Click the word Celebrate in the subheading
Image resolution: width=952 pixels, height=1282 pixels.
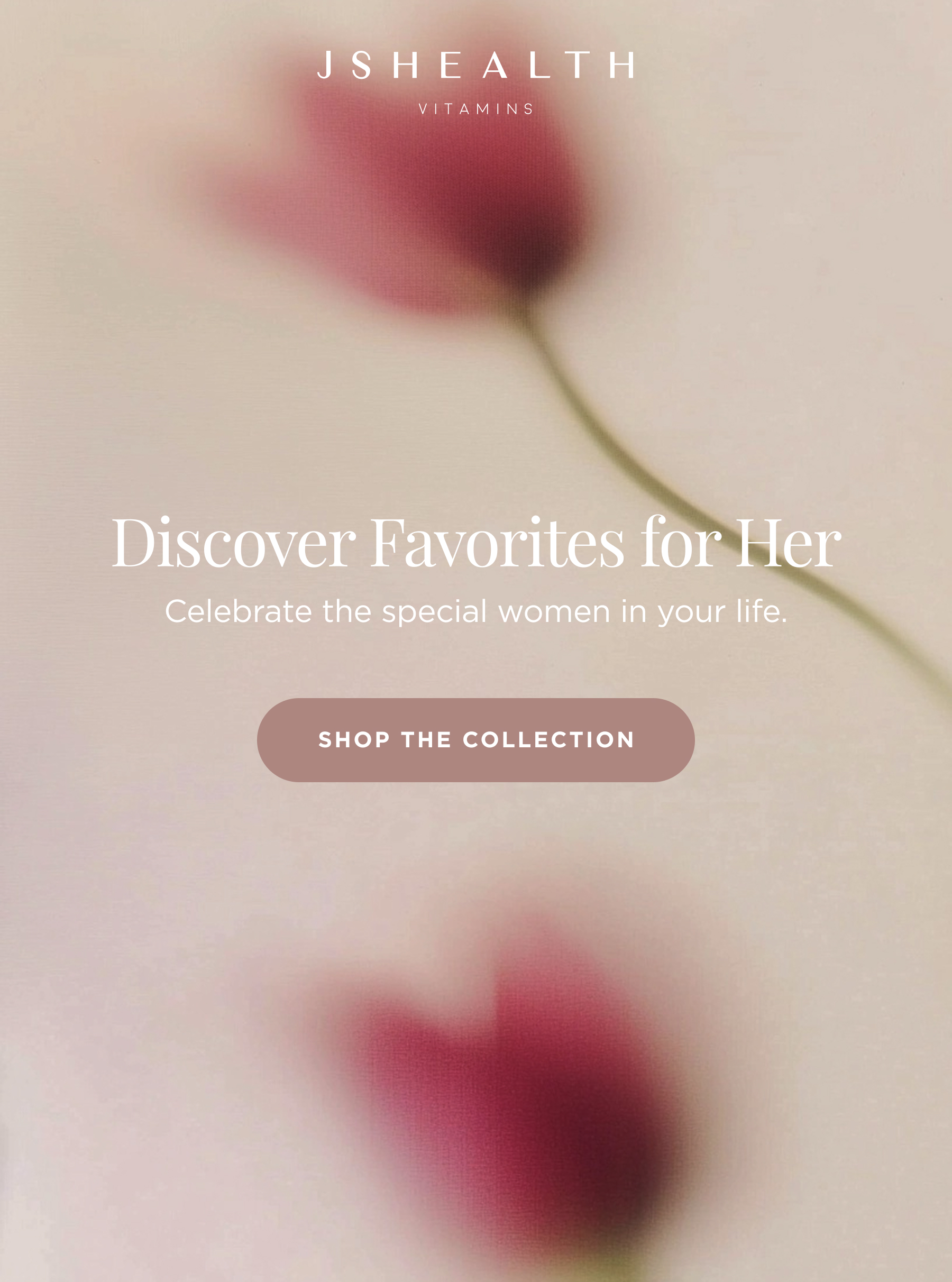238,610
